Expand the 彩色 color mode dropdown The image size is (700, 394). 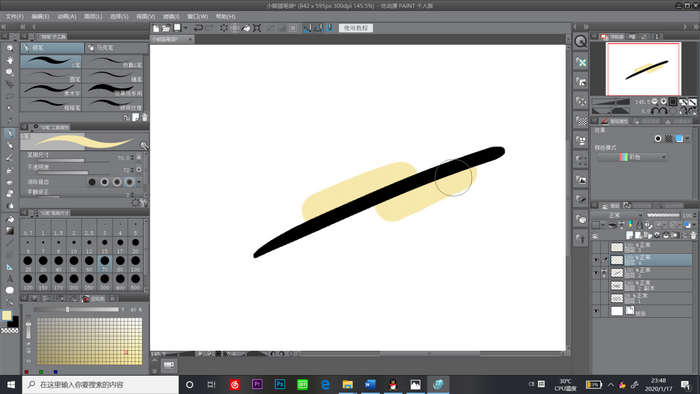point(632,157)
